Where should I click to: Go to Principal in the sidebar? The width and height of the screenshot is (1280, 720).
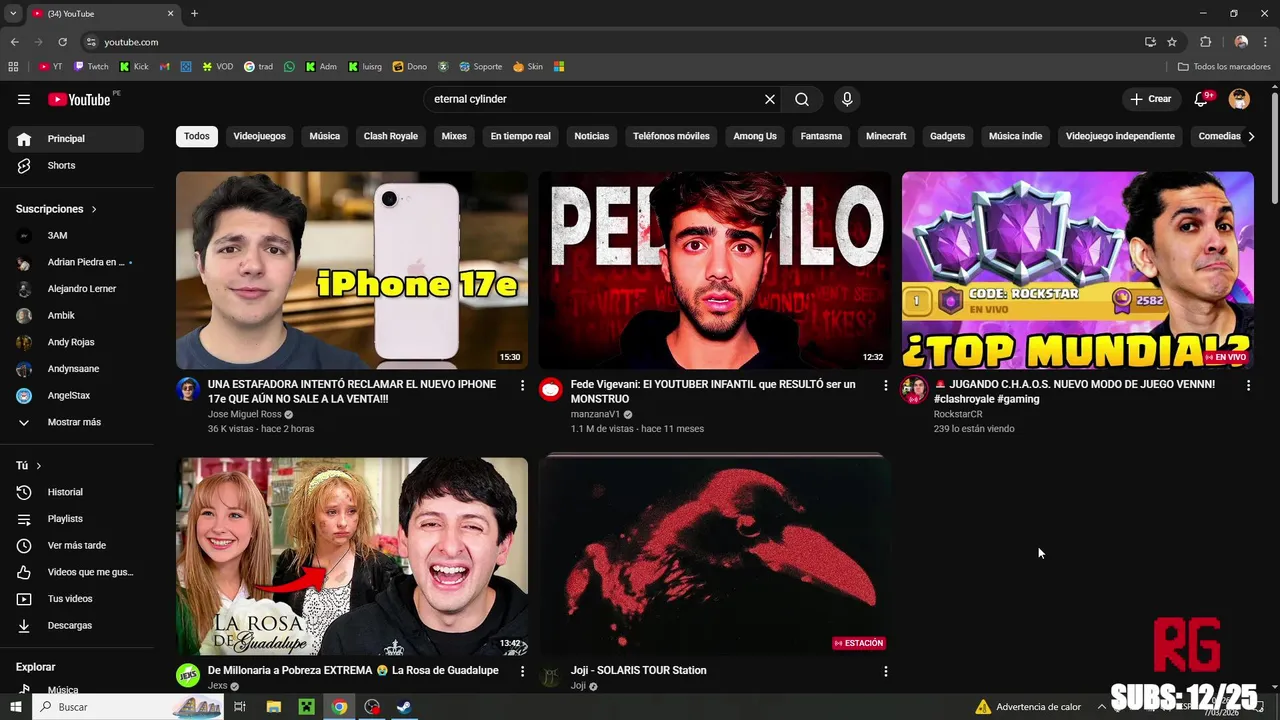pos(76,139)
